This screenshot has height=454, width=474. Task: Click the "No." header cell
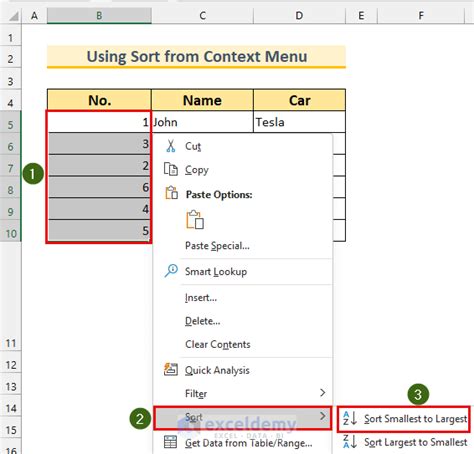point(99,100)
